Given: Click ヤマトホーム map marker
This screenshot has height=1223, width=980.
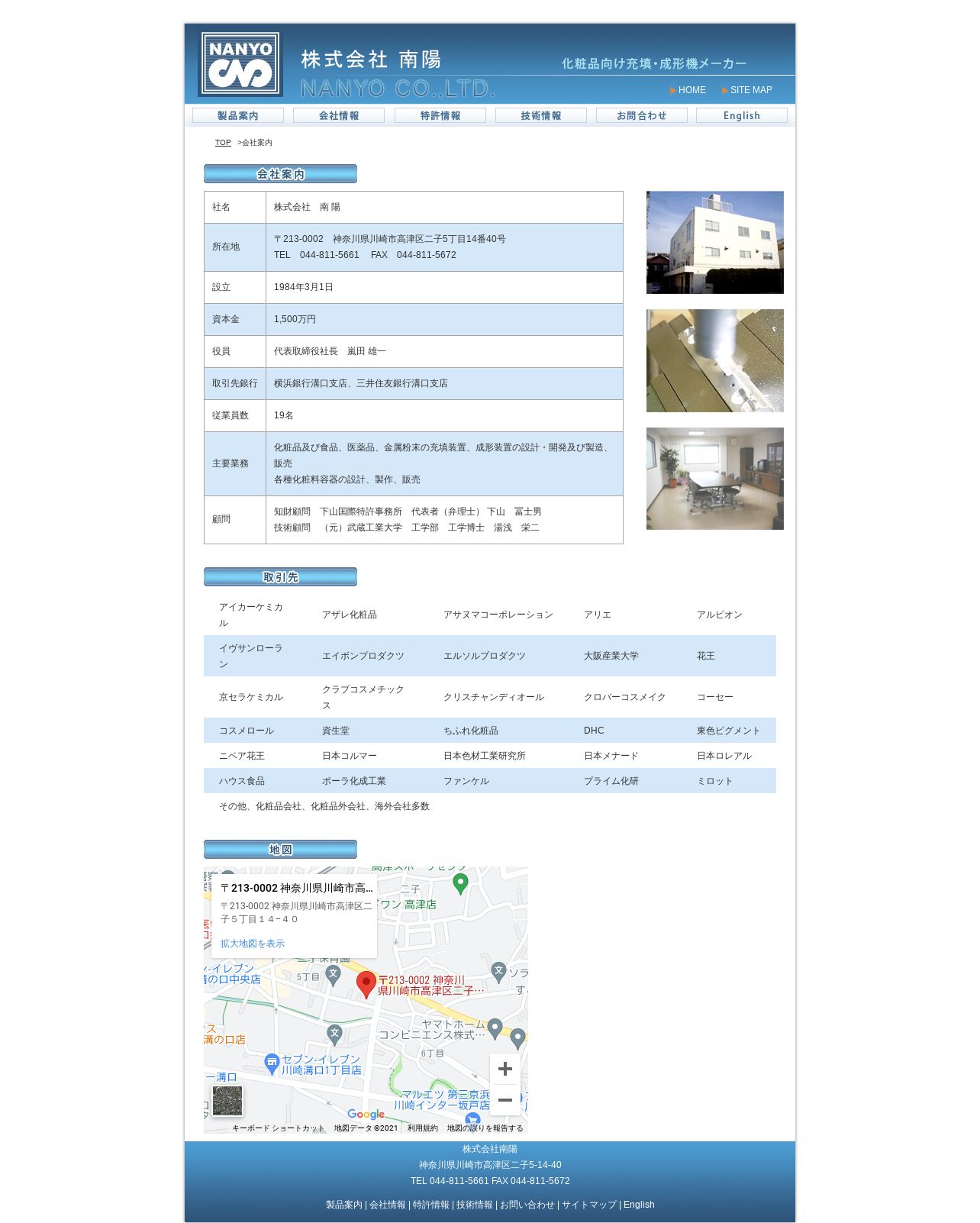Looking at the screenshot, I should click(x=495, y=1028).
